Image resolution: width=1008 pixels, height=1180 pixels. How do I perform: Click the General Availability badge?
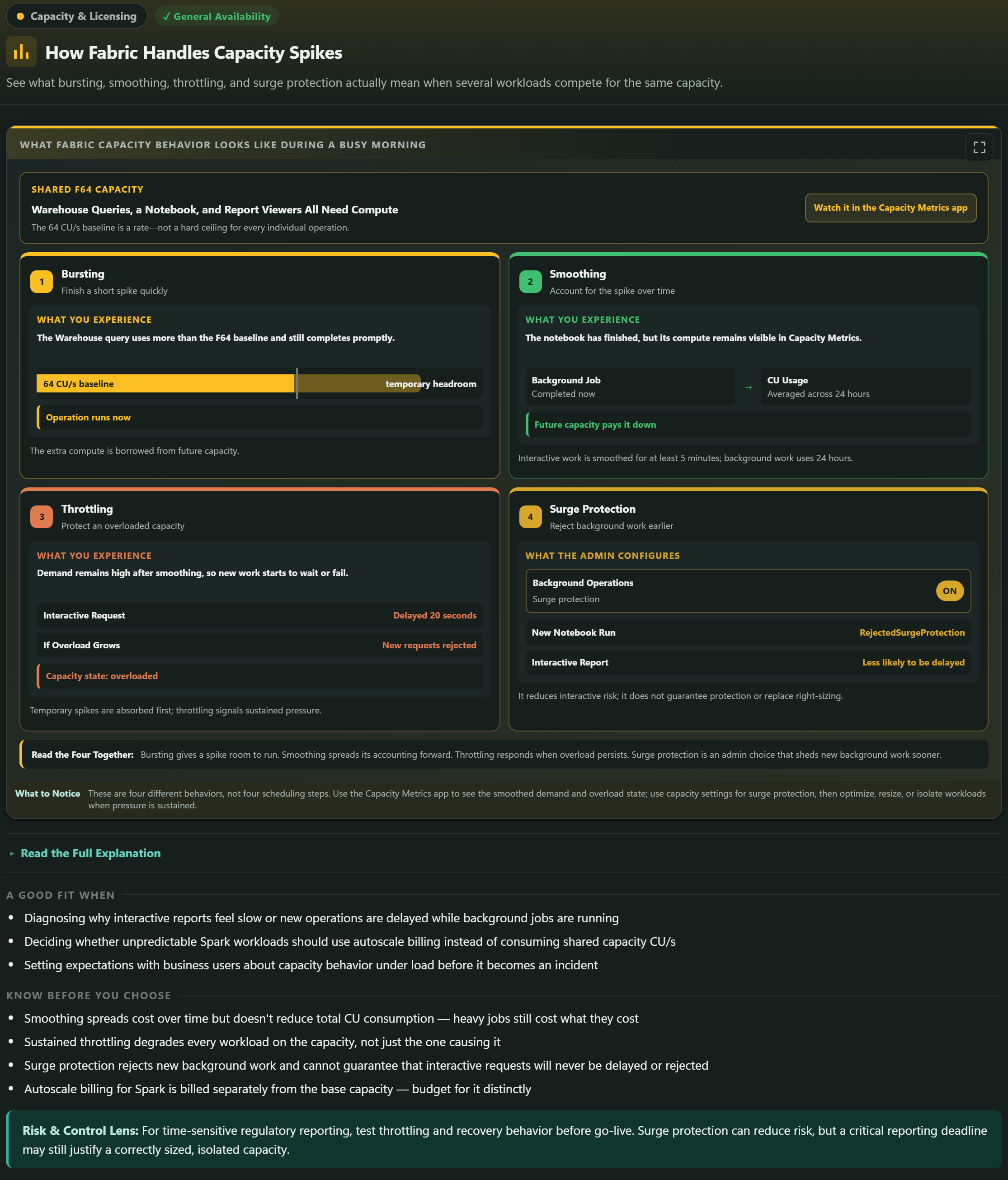(x=217, y=17)
